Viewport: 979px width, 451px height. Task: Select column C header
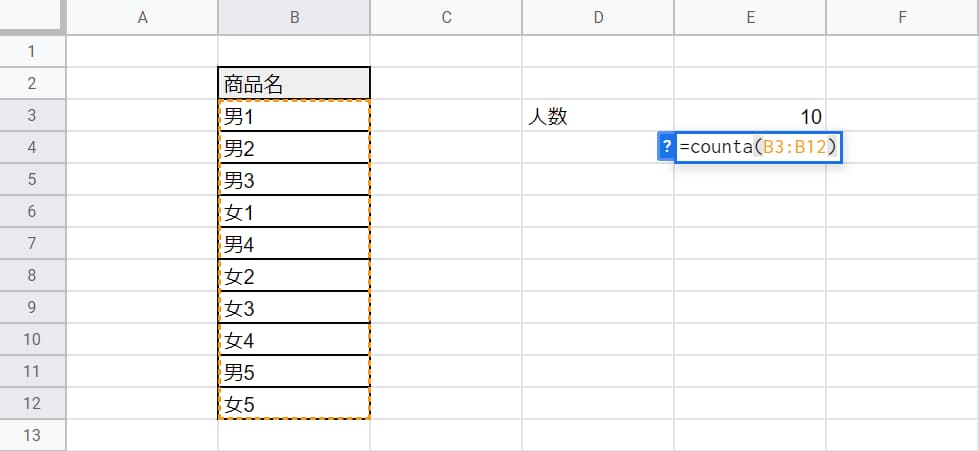[x=446, y=17]
